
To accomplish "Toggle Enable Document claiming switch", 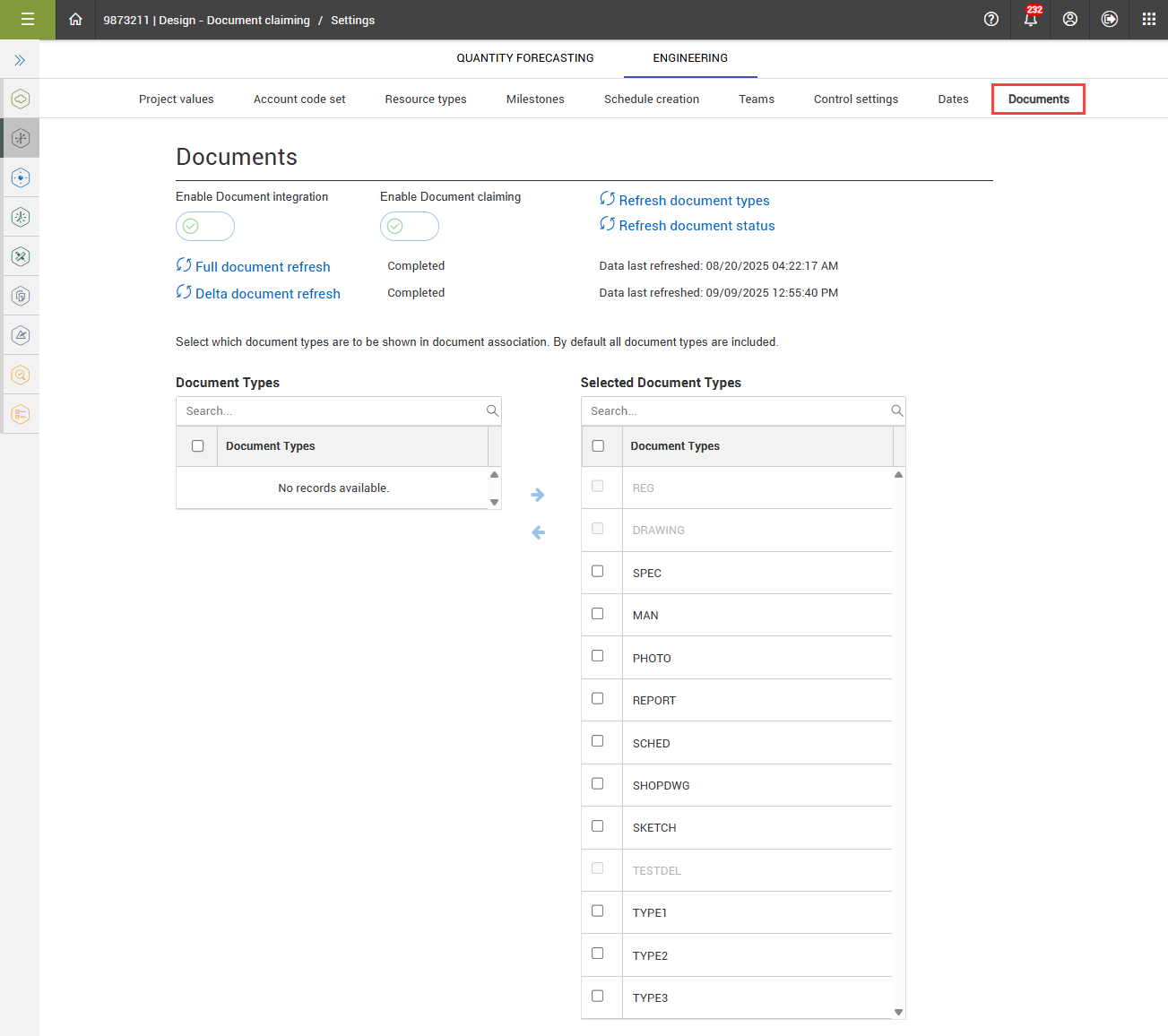I will pyautogui.click(x=410, y=227).
